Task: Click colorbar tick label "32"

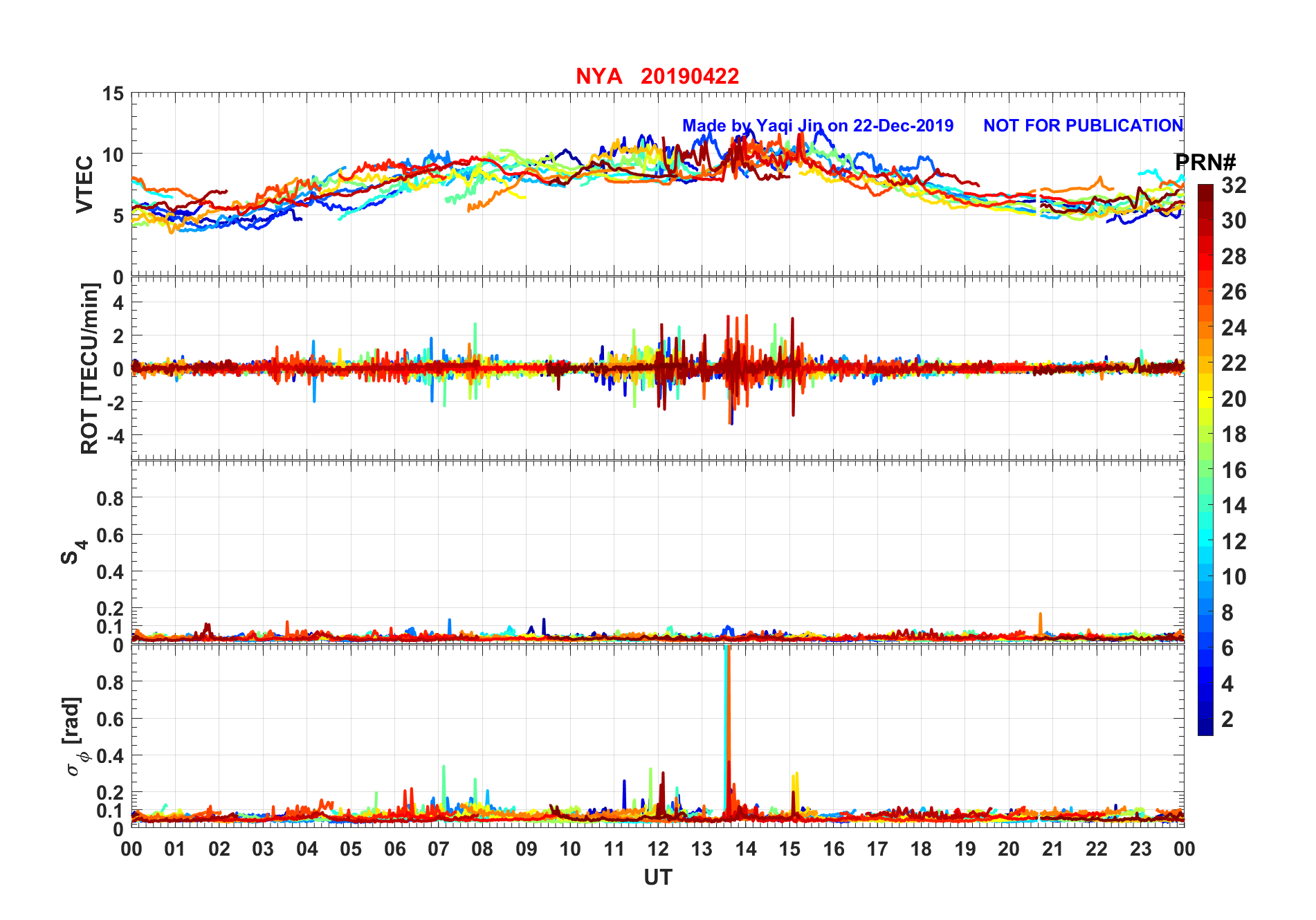Action: (x=1234, y=185)
